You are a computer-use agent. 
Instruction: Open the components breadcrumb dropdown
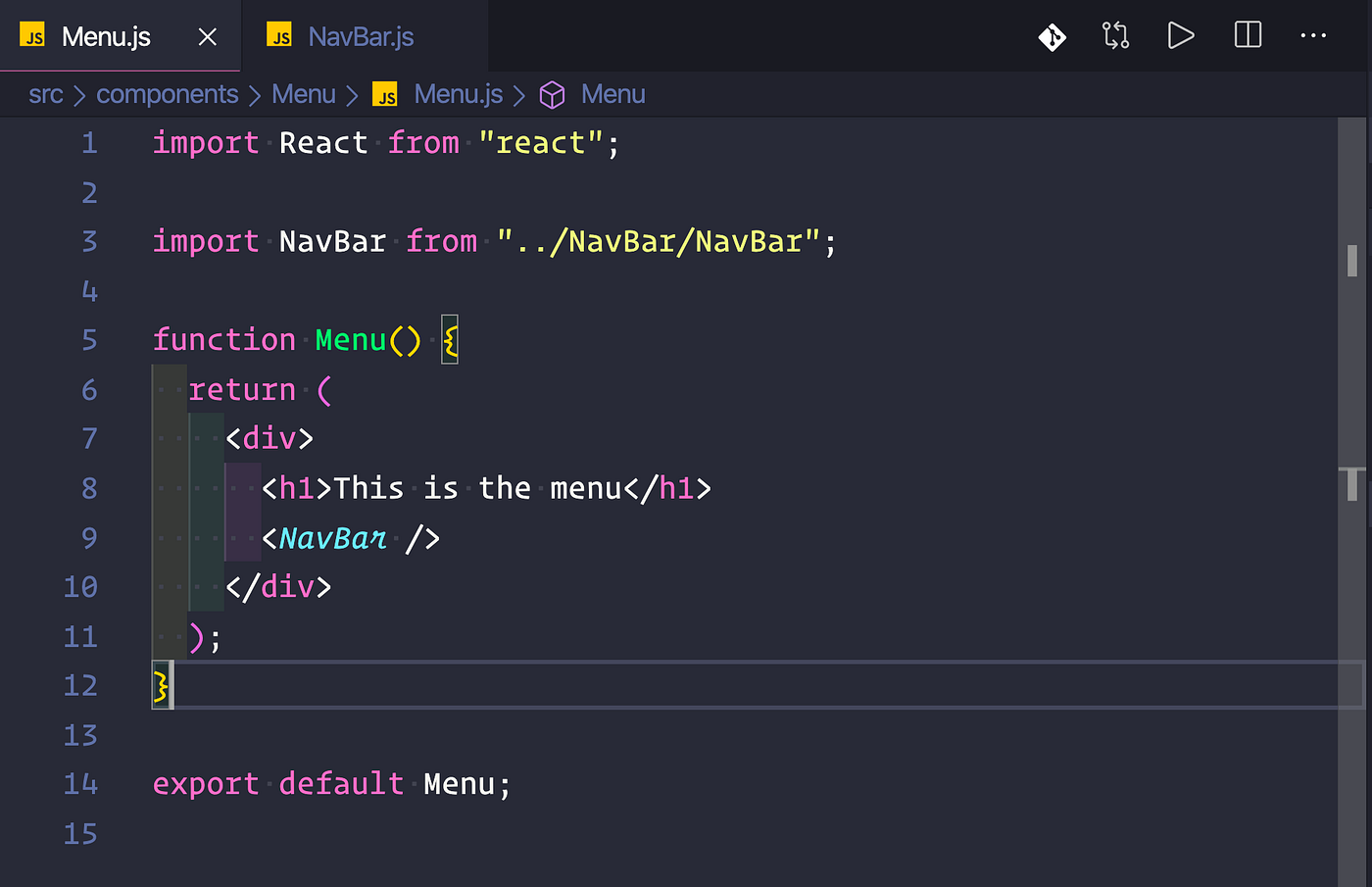(x=167, y=94)
